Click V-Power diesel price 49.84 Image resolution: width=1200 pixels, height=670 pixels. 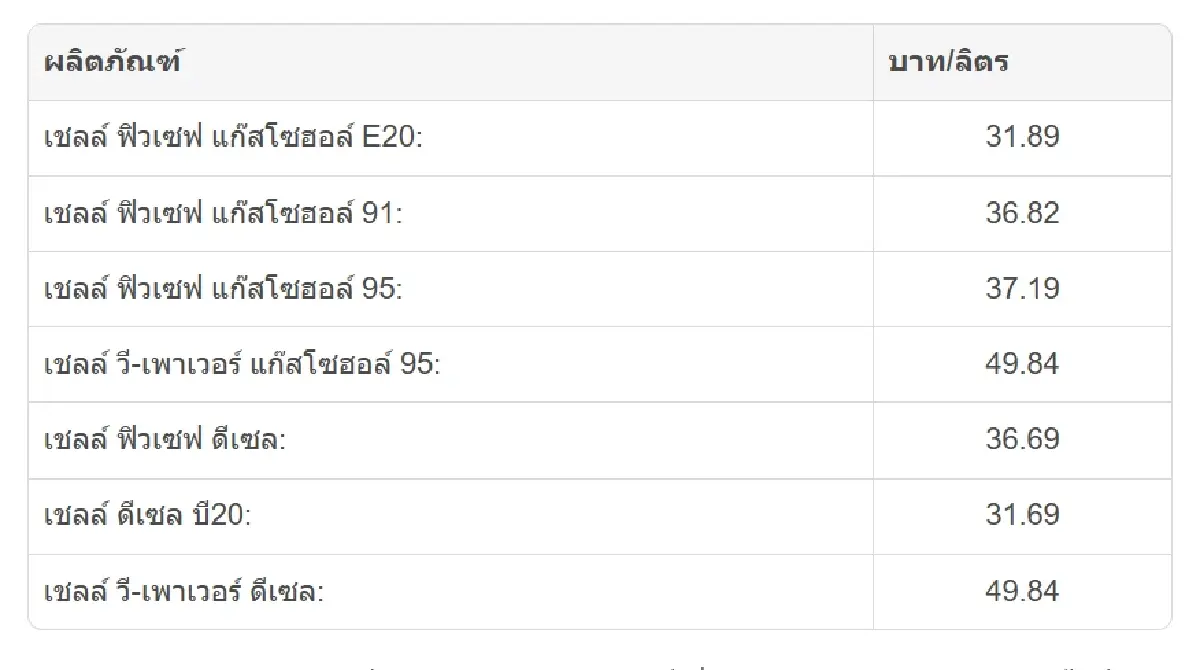point(1022,591)
